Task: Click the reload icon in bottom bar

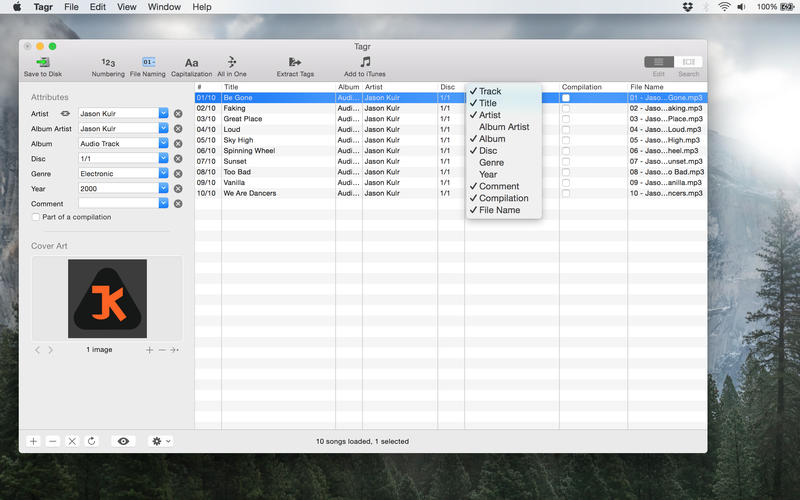Action: click(x=91, y=441)
